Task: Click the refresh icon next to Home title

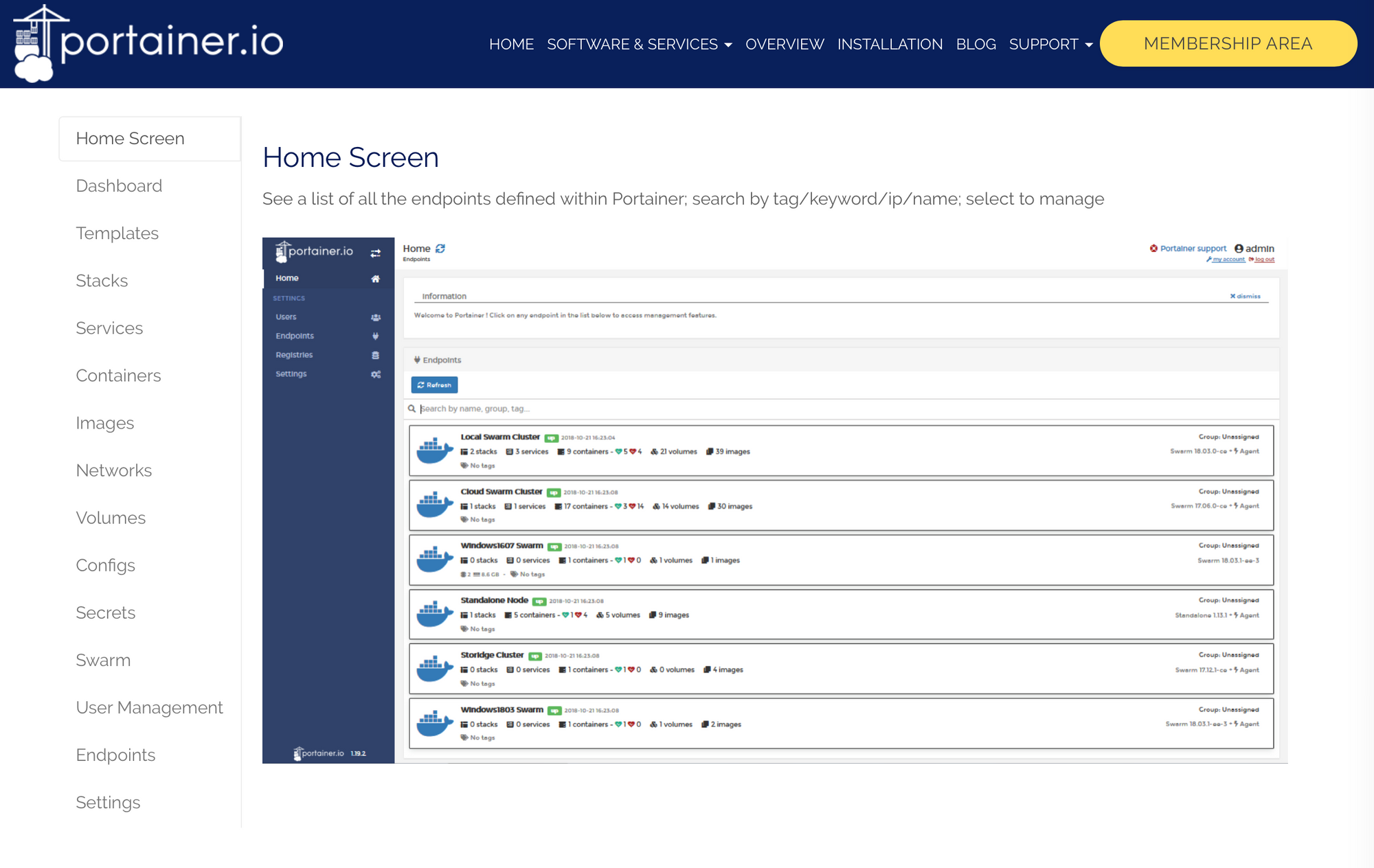Action: click(440, 249)
